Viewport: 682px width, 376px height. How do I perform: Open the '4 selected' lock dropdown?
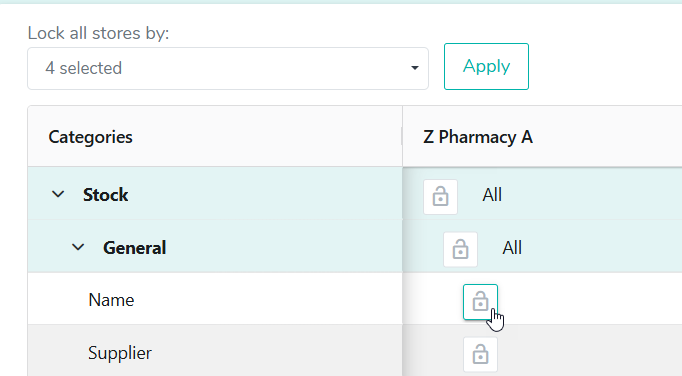click(x=228, y=68)
